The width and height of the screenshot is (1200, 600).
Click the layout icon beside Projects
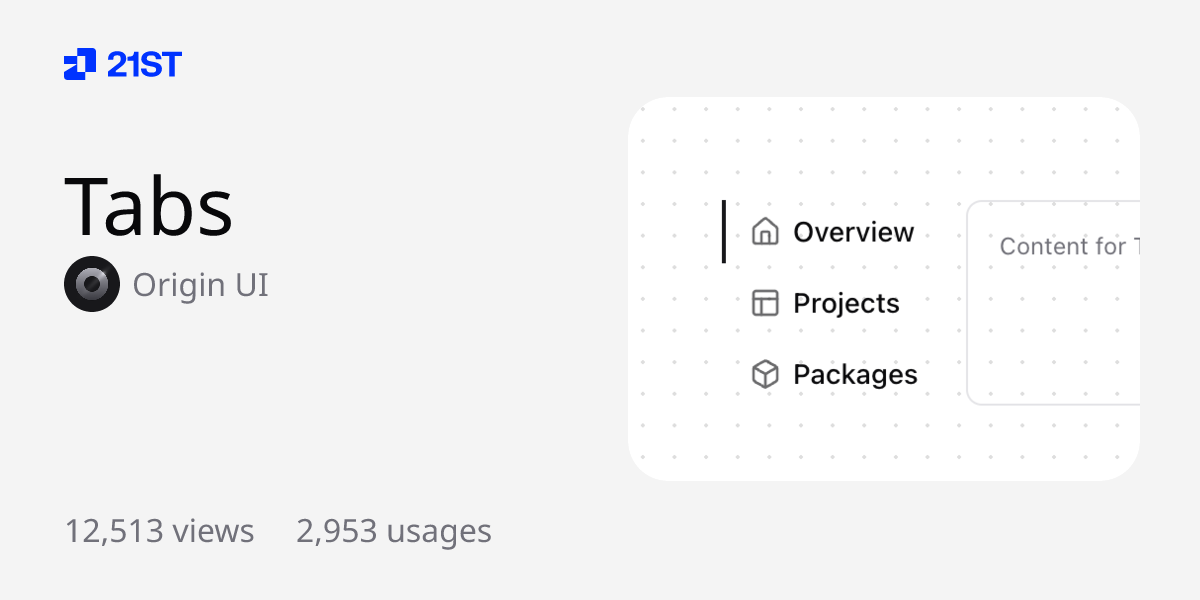click(765, 303)
